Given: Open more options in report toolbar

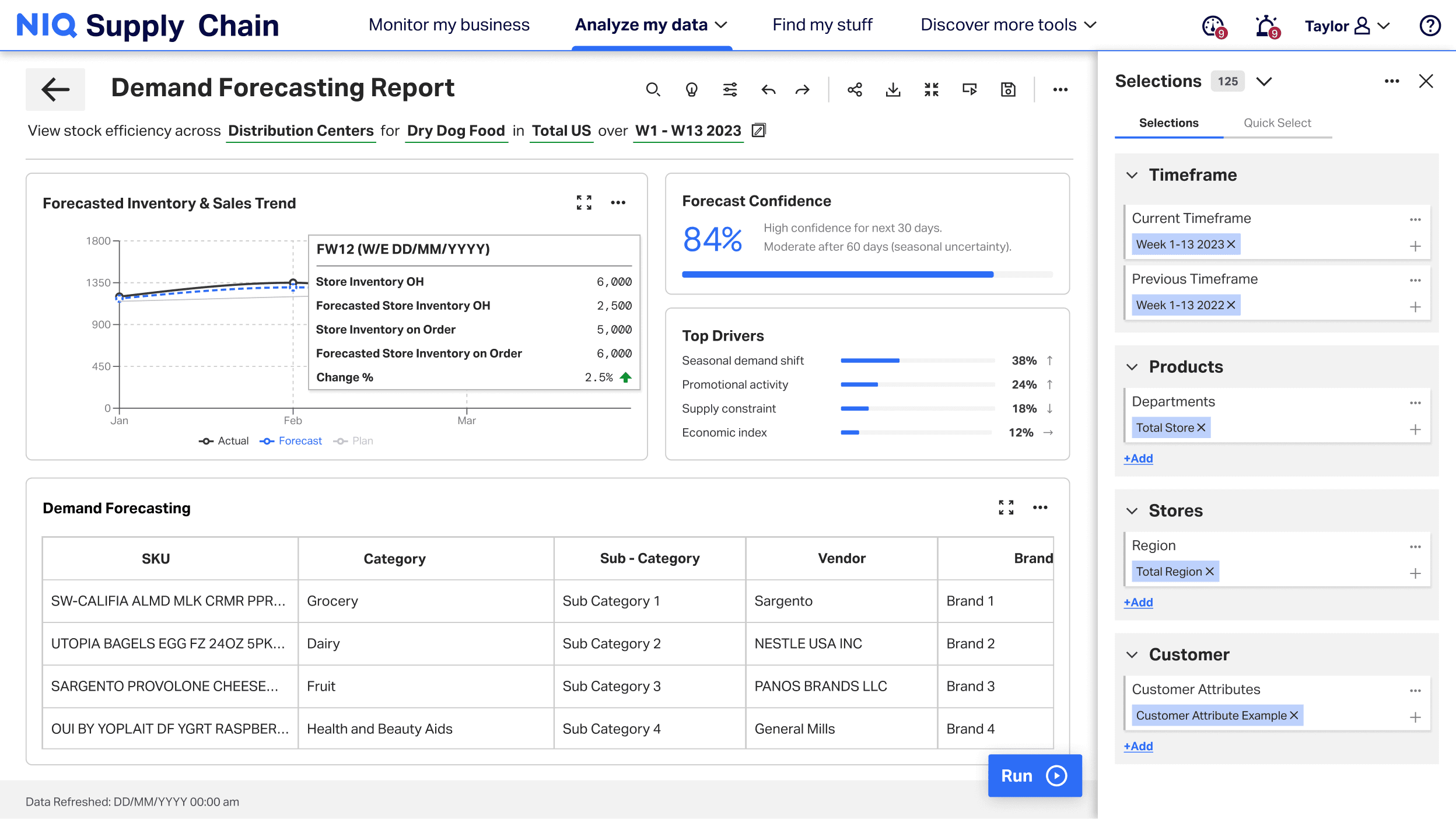Looking at the screenshot, I should 1060,89.
